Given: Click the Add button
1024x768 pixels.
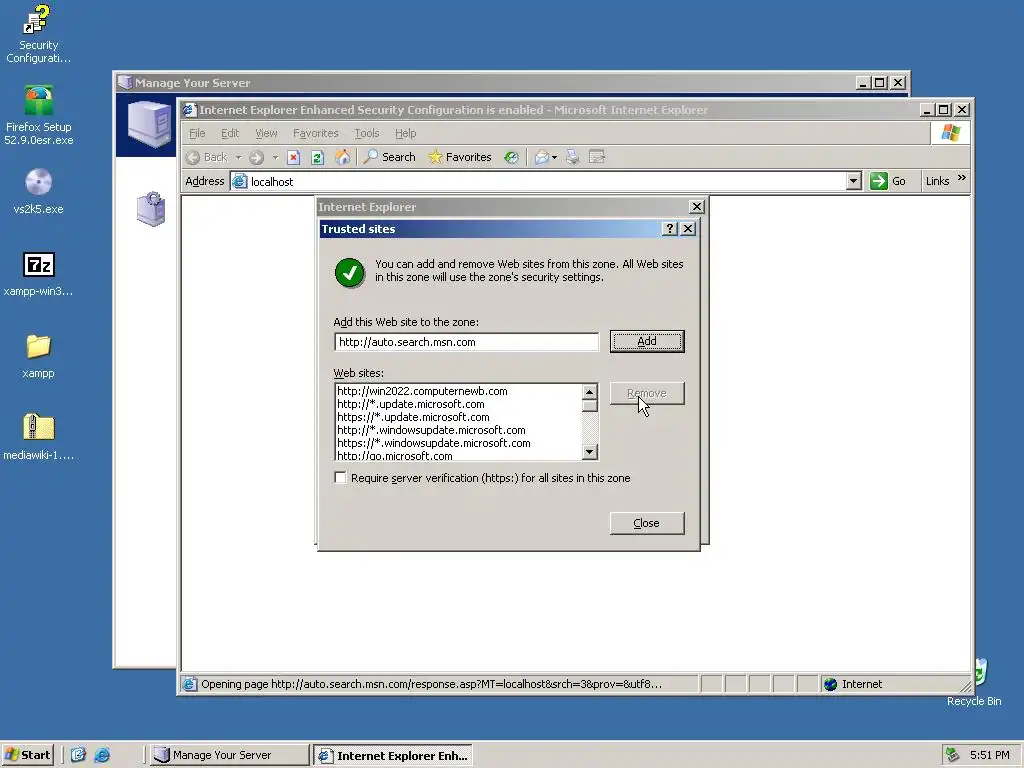Looking at the screenshot, I should pyautogui.click(x=647, y=341).
